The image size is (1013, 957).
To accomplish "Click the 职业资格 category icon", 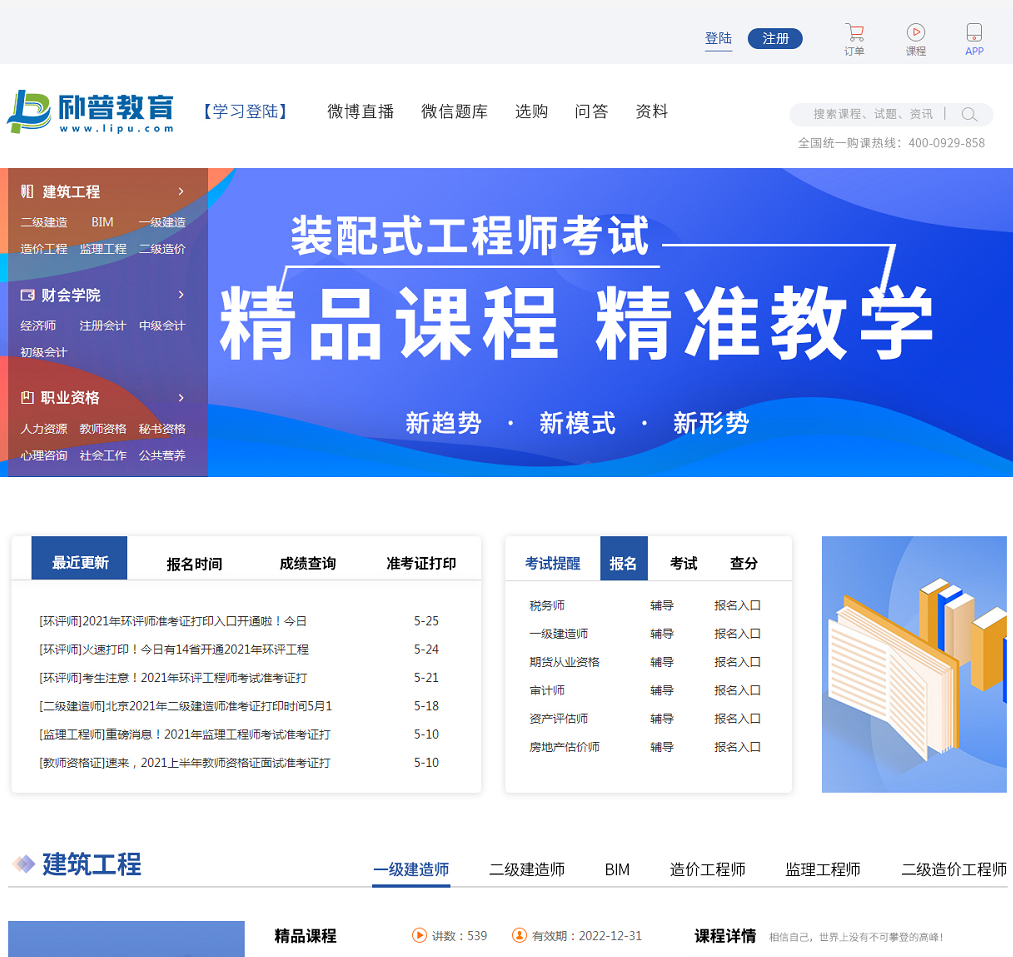I will point(27,398).
